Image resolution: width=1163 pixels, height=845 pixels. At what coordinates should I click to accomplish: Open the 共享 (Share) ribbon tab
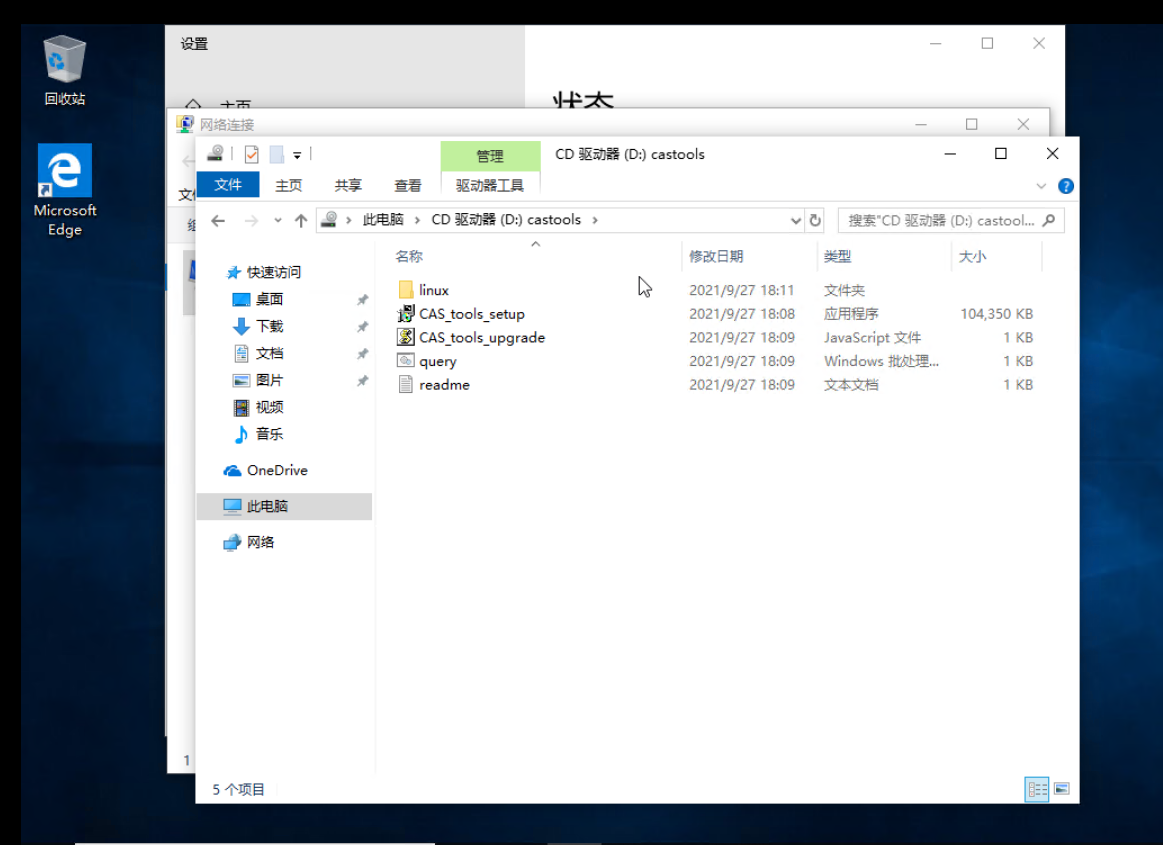click(x=348, y=185)
